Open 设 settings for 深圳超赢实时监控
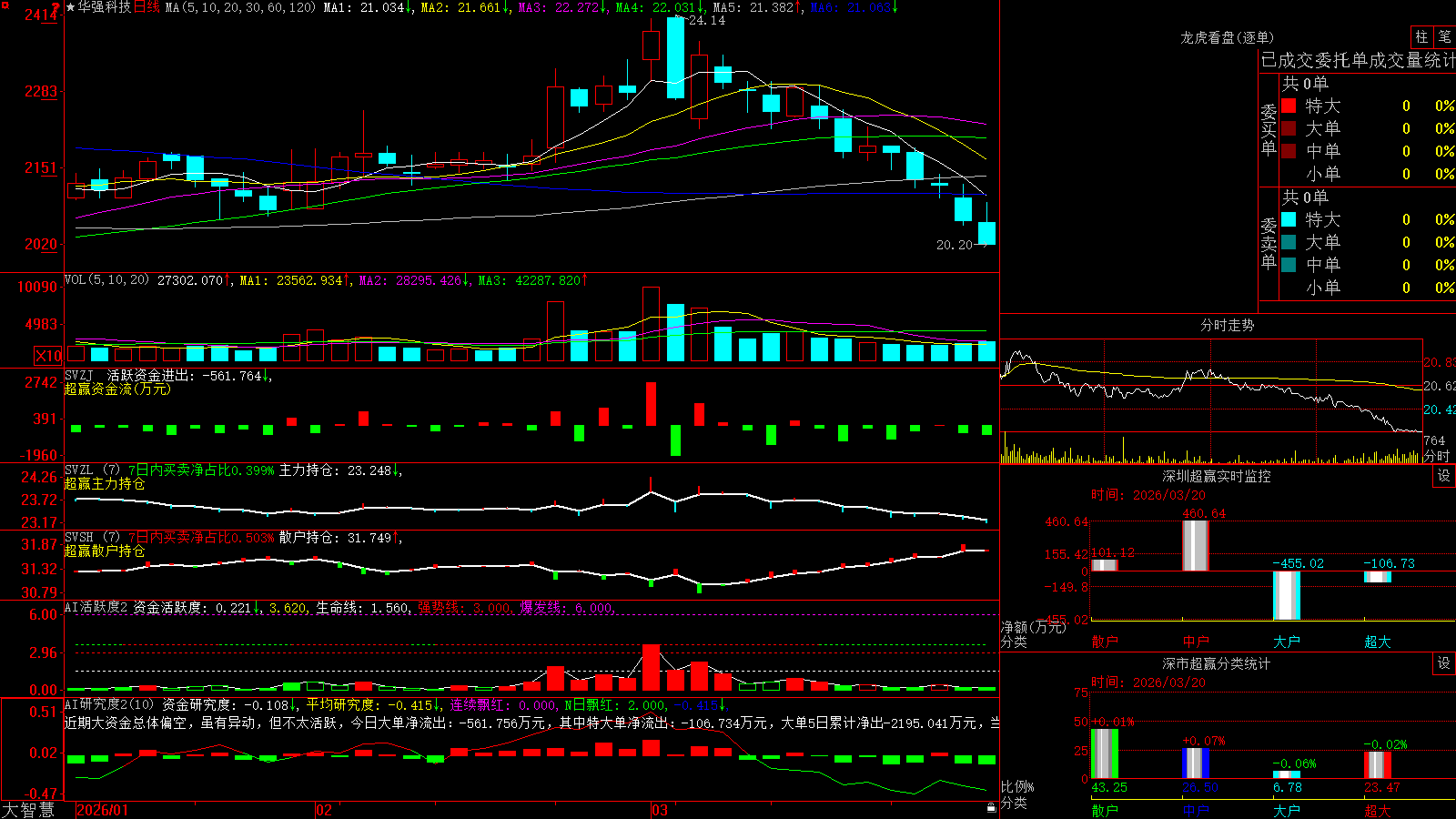This screenshot has height=819, width=1456. 1444,476
